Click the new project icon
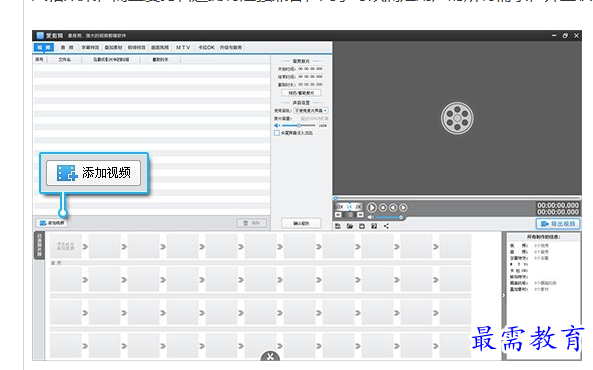 [x=338, y=226]
